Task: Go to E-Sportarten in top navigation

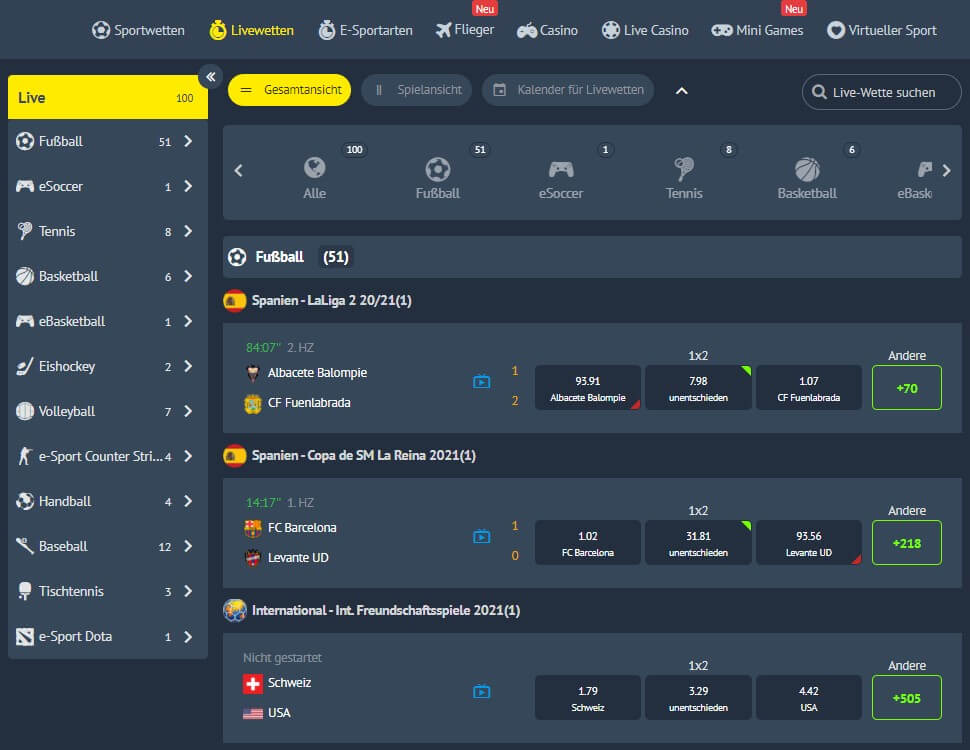Action: [x=365, y=30]
